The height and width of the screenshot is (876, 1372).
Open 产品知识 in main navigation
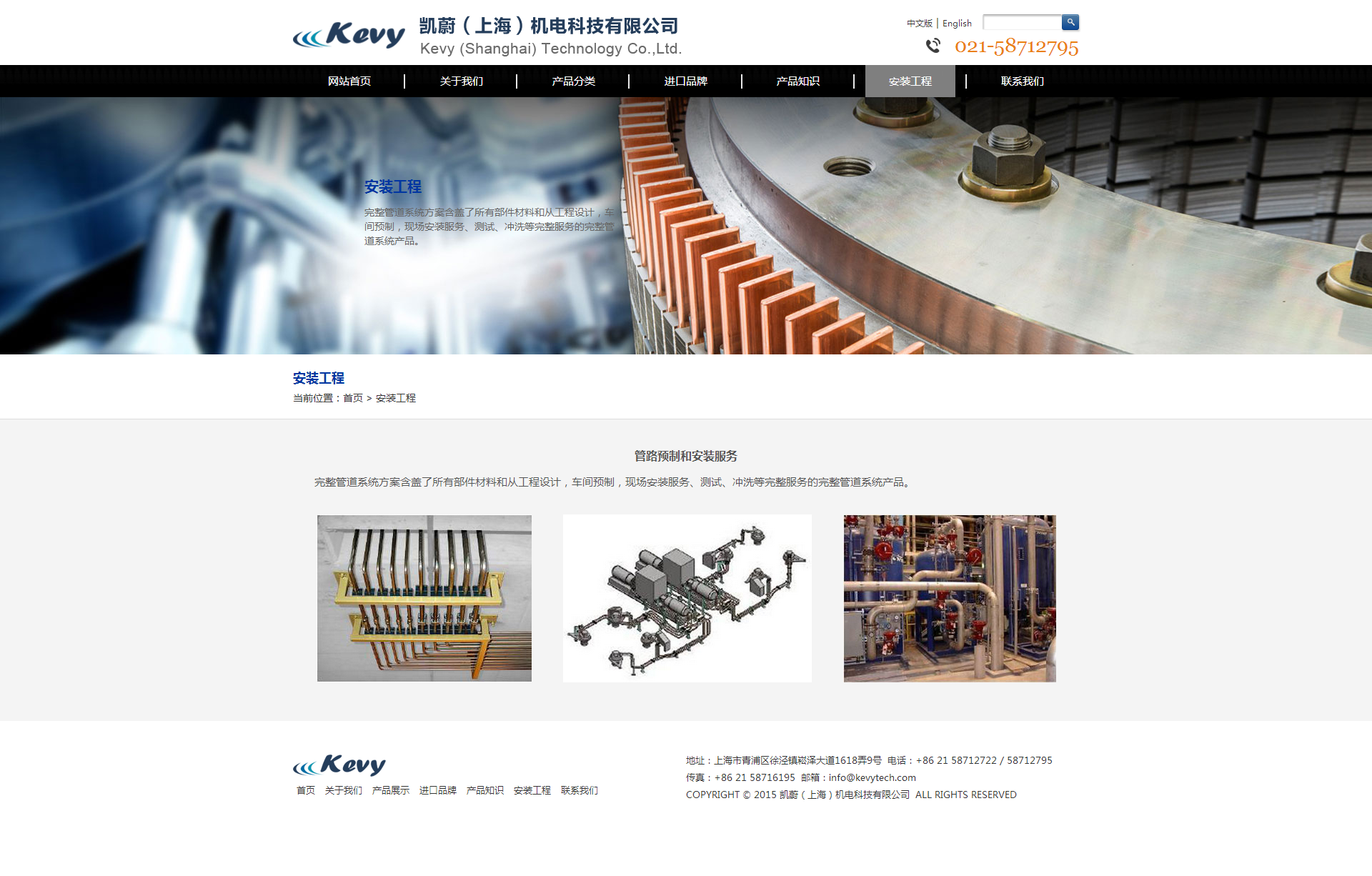pos(797,81)
